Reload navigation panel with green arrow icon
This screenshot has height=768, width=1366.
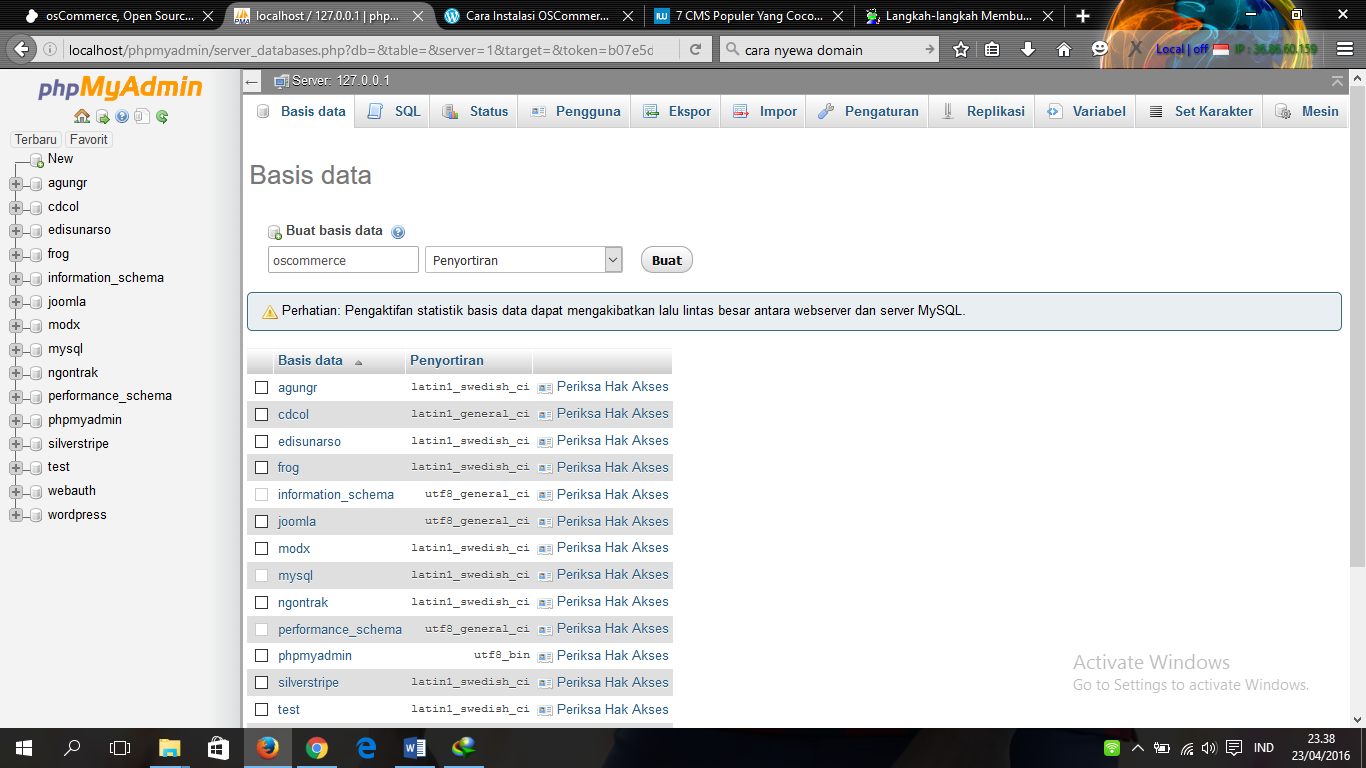click(162, 117)
